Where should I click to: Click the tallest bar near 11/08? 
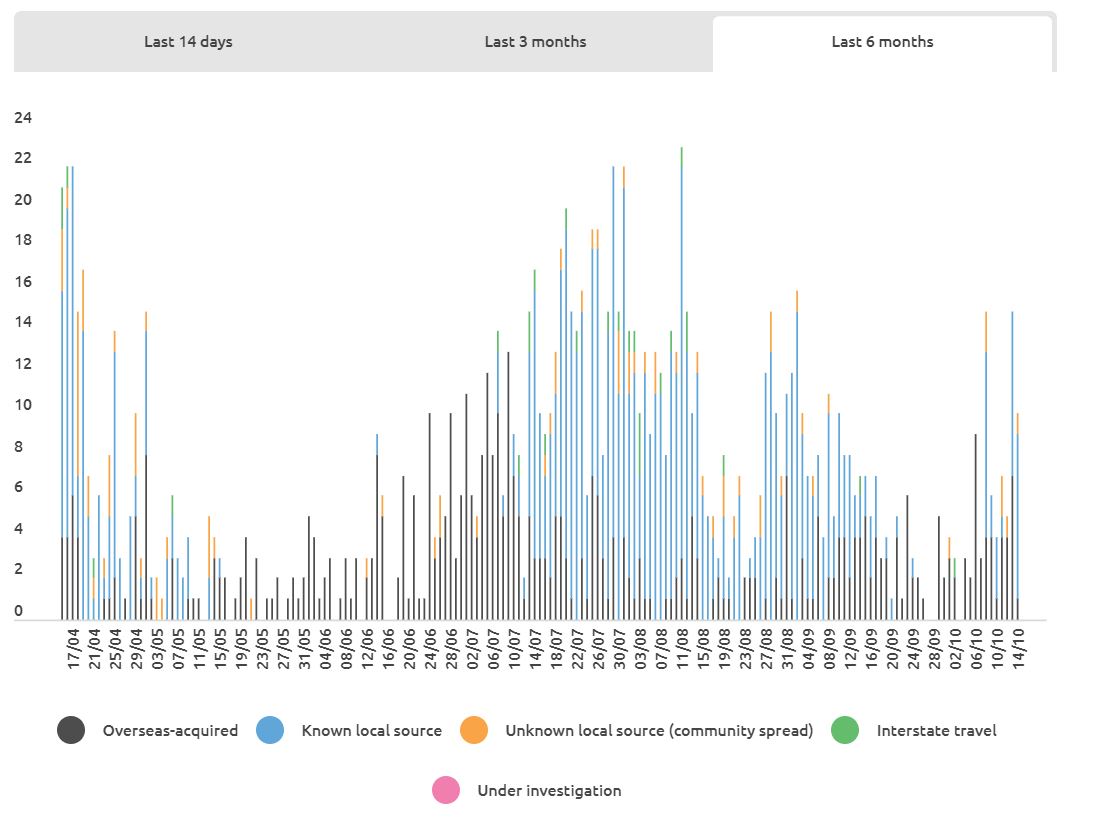click(x=682, y=380)
